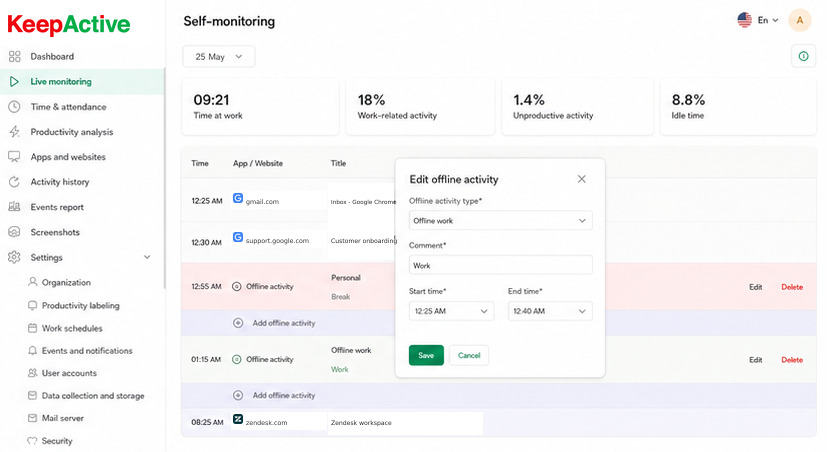Edit the 01:15 AM offline activity
Viewport: 827px width, 452px height.
[x=755, y=360]
